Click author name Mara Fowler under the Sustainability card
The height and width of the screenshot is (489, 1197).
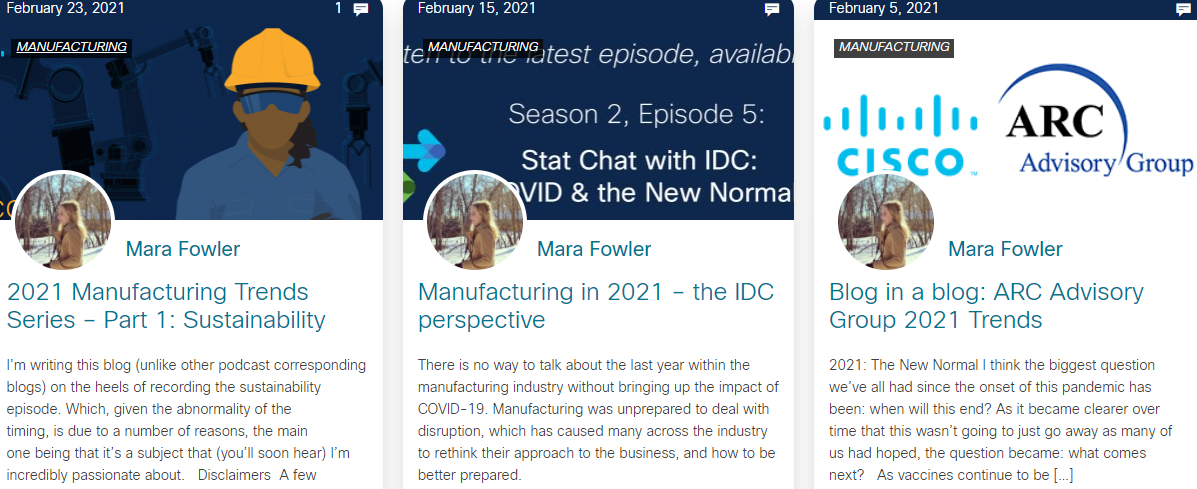point(183,249)
